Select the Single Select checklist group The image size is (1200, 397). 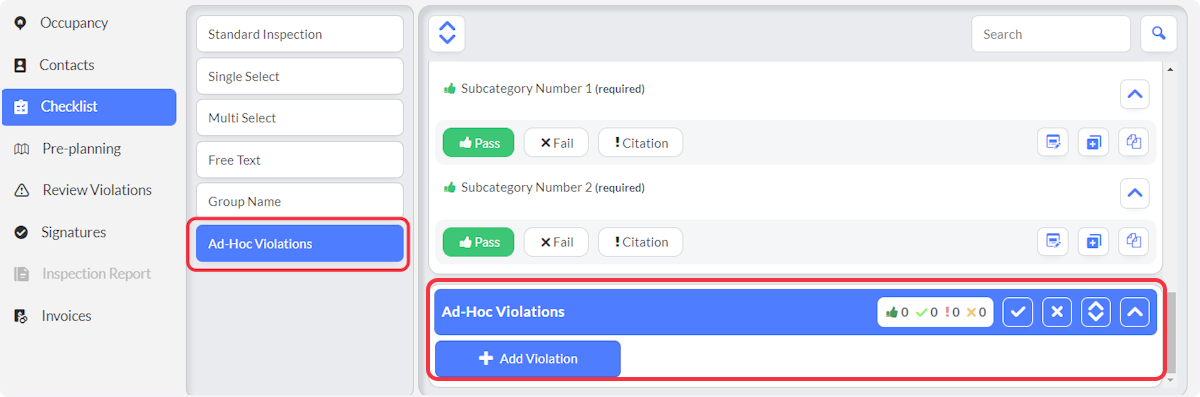pos(300,76)
